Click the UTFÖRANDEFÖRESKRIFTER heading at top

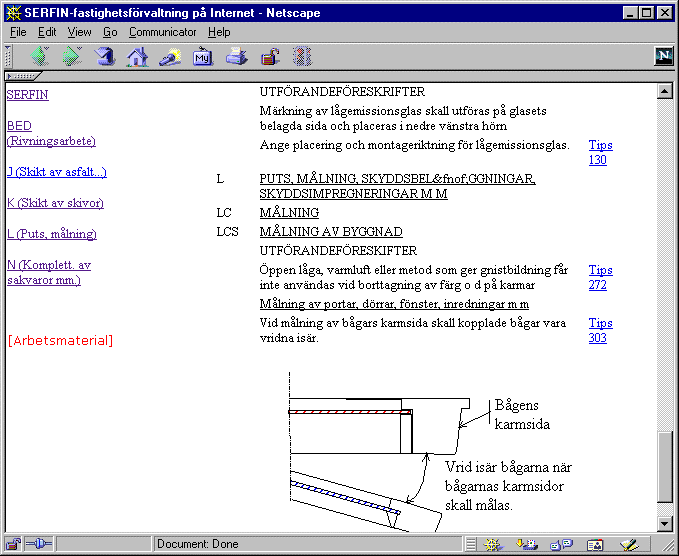[x=343, y=92]
